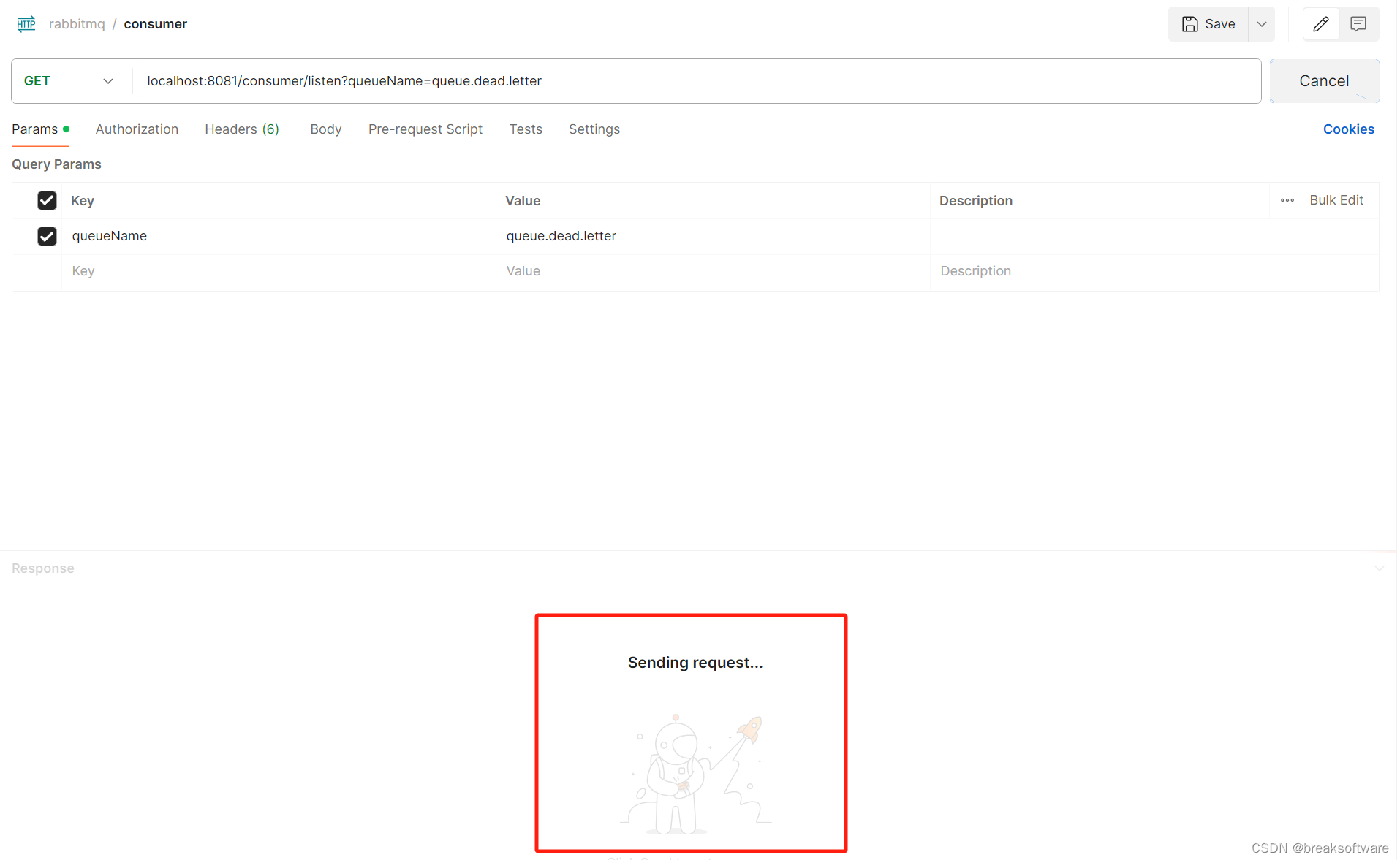Click the HTTP request type icon
The image size is (1400, 860).
point(26,24)
